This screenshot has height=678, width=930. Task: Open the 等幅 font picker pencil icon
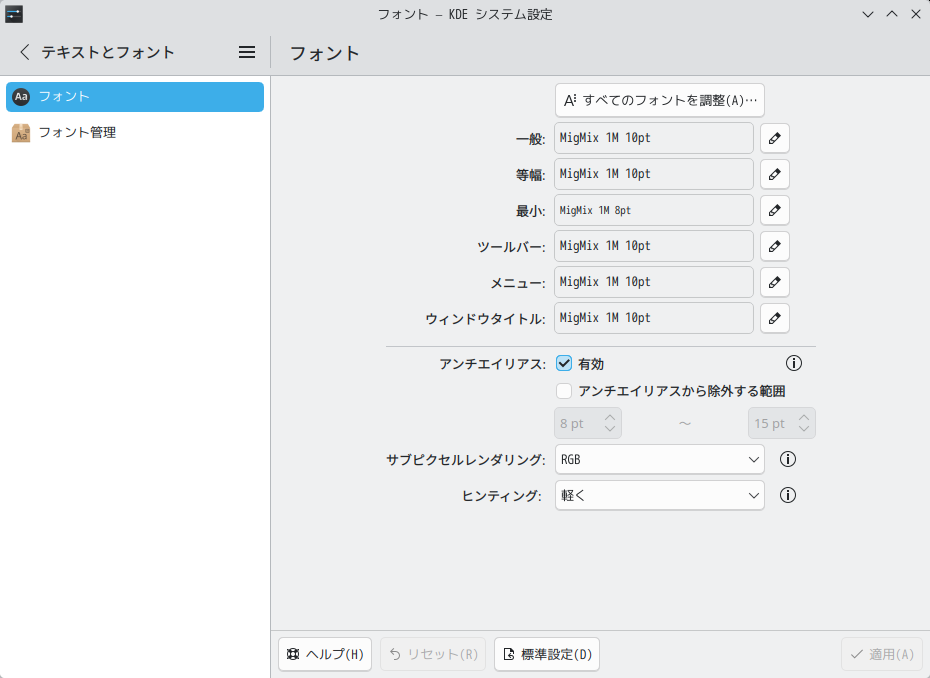(x=774, y=174)
